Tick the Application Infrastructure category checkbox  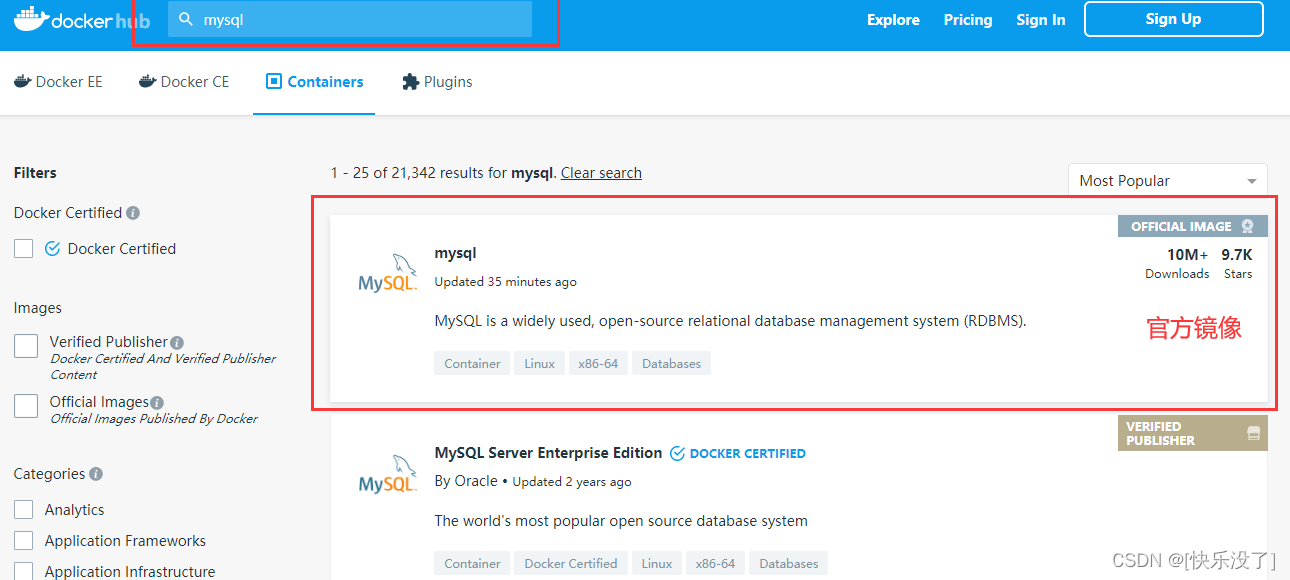pyautogui.click(x=24, y=572)
